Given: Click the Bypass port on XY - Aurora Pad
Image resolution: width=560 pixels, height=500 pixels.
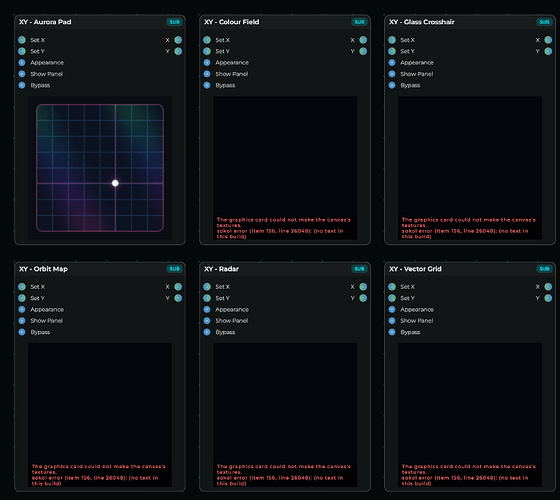Looking at the screenshot, I should pos(22,85).
